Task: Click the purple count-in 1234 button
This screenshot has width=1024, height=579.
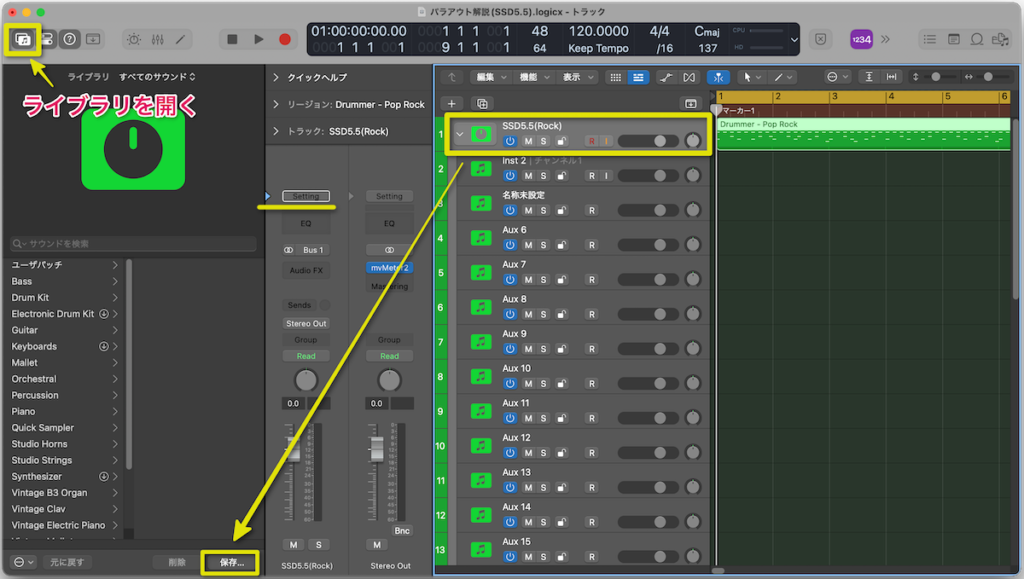Action: click(861, 39)
